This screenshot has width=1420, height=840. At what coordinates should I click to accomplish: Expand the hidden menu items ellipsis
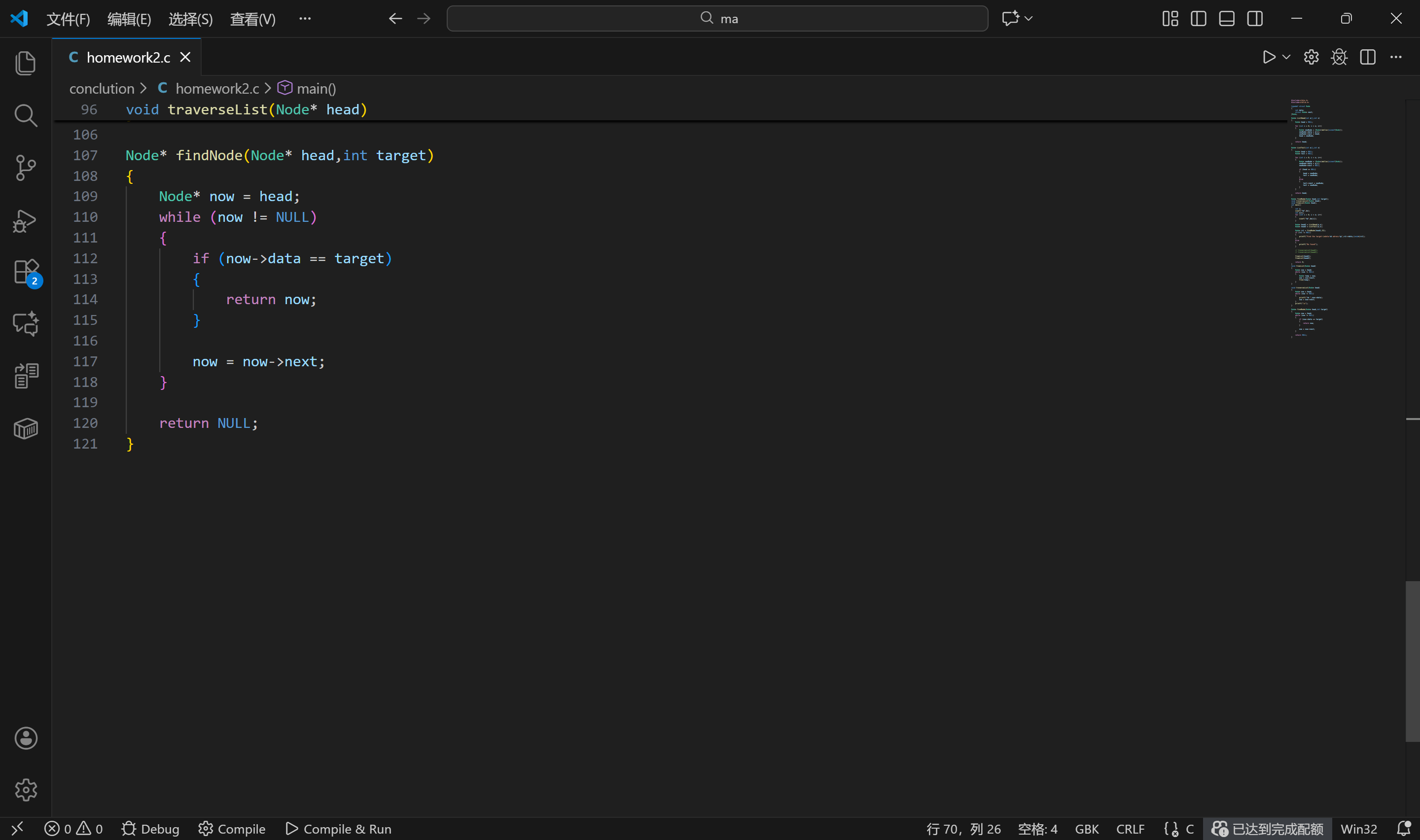[x=305, y=19]
